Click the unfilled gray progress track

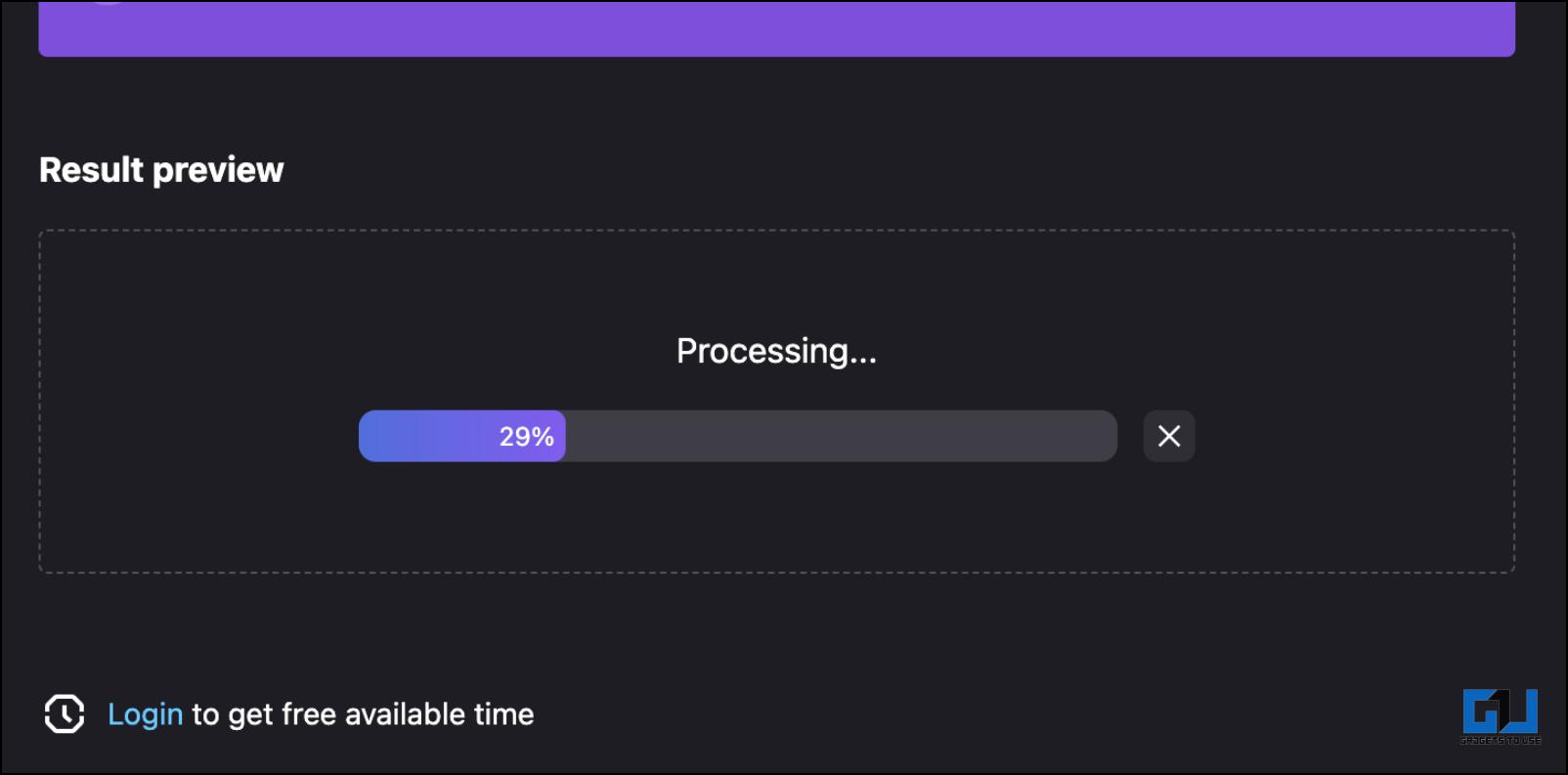click(841, 436)
